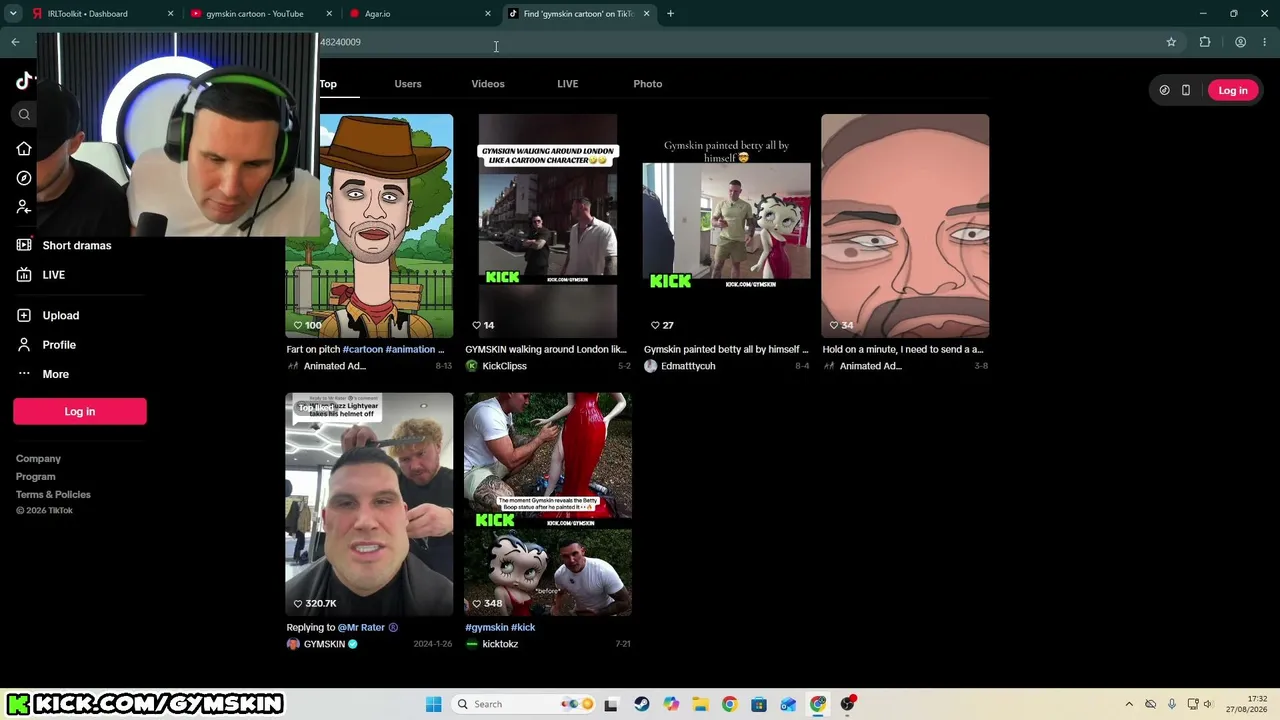The width and height of the screenshot is (1280, 720).
Task: Open the Company footer link
Action: (x=38, y=459)
